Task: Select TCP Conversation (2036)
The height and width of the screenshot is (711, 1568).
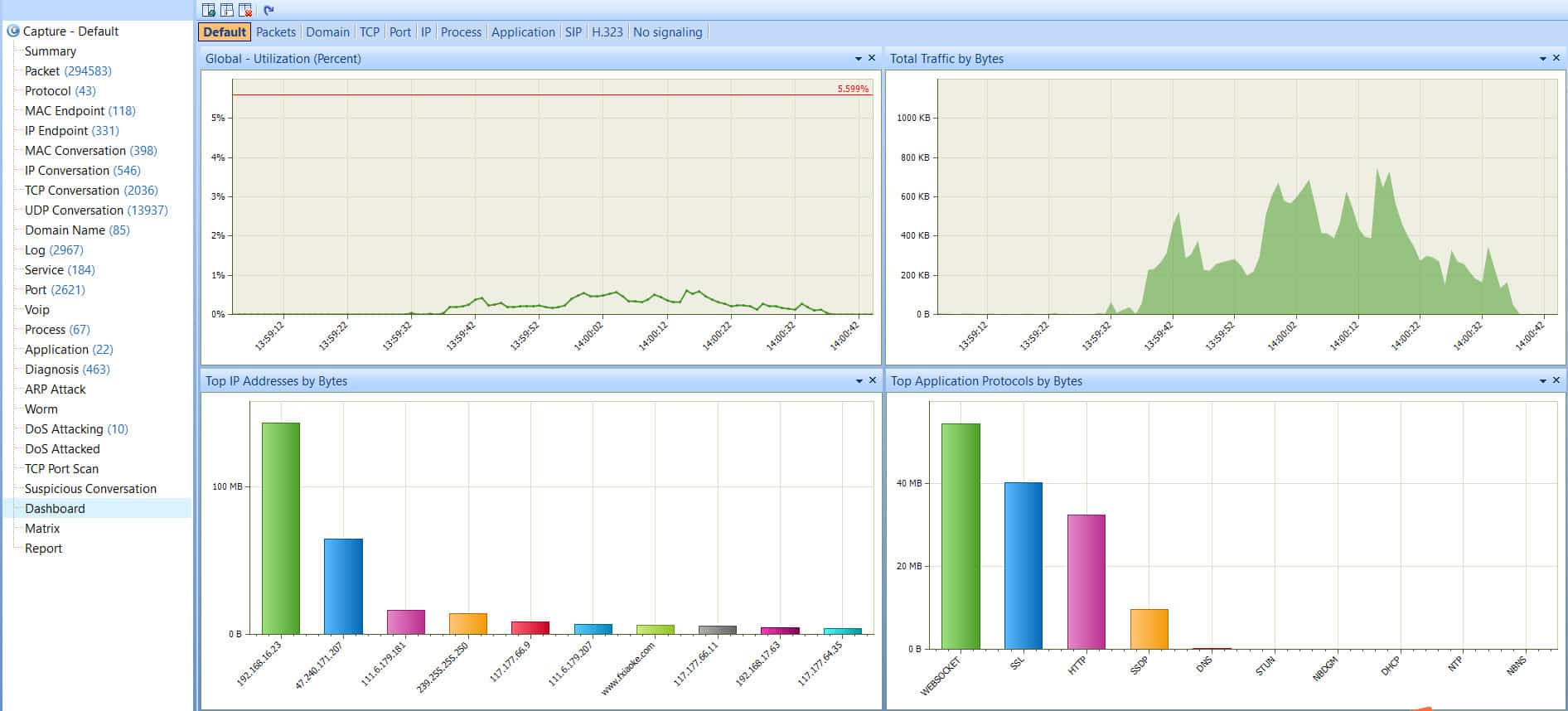Action: coord(91,191)
